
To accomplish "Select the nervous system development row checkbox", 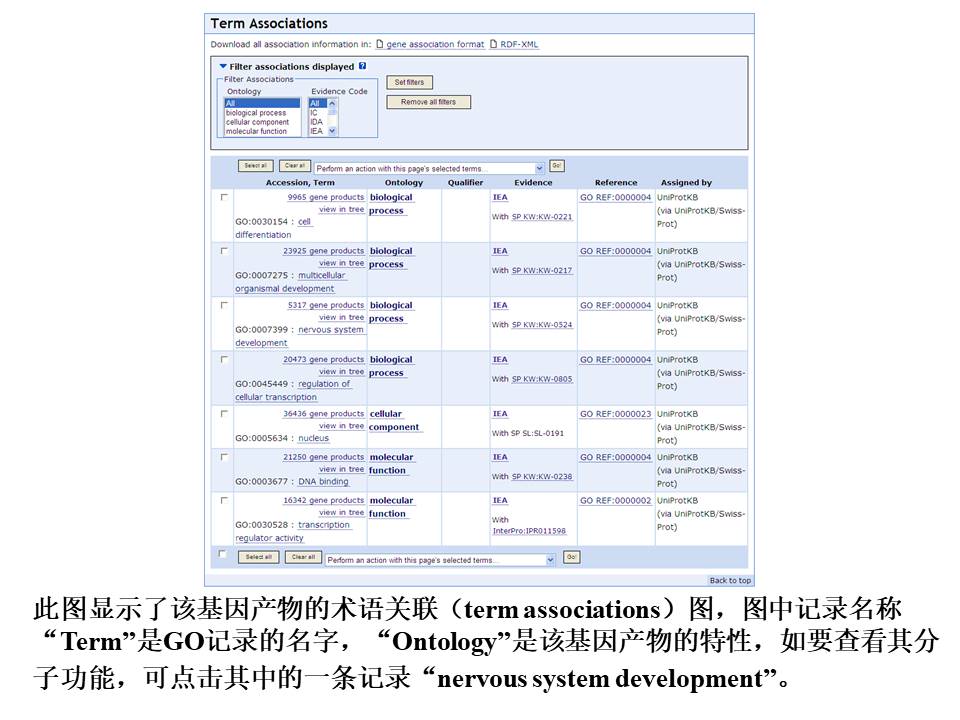I will (x=224, y=305).
